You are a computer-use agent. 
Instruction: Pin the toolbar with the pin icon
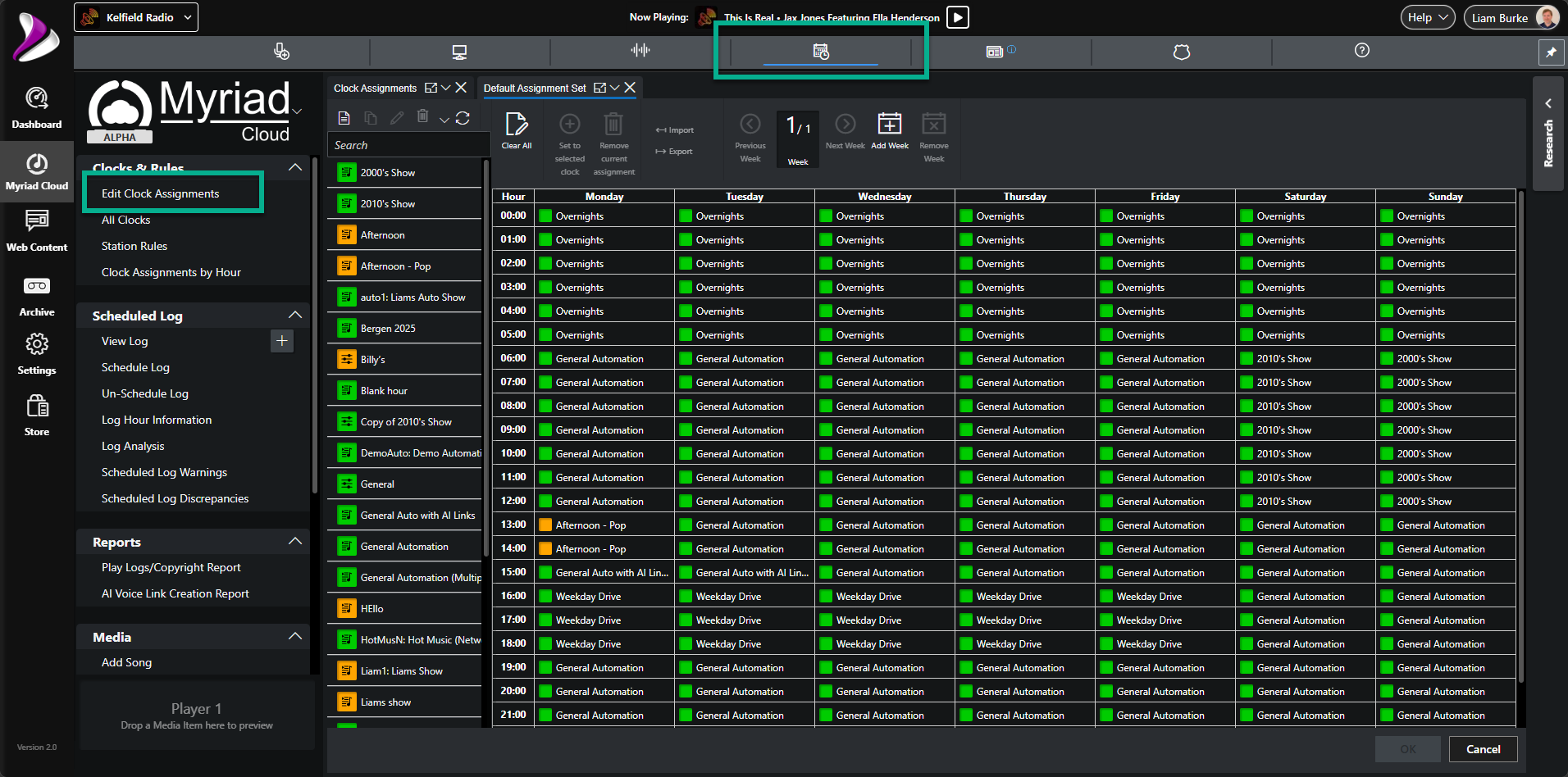pyautogui.click(x=1551, y=52)
